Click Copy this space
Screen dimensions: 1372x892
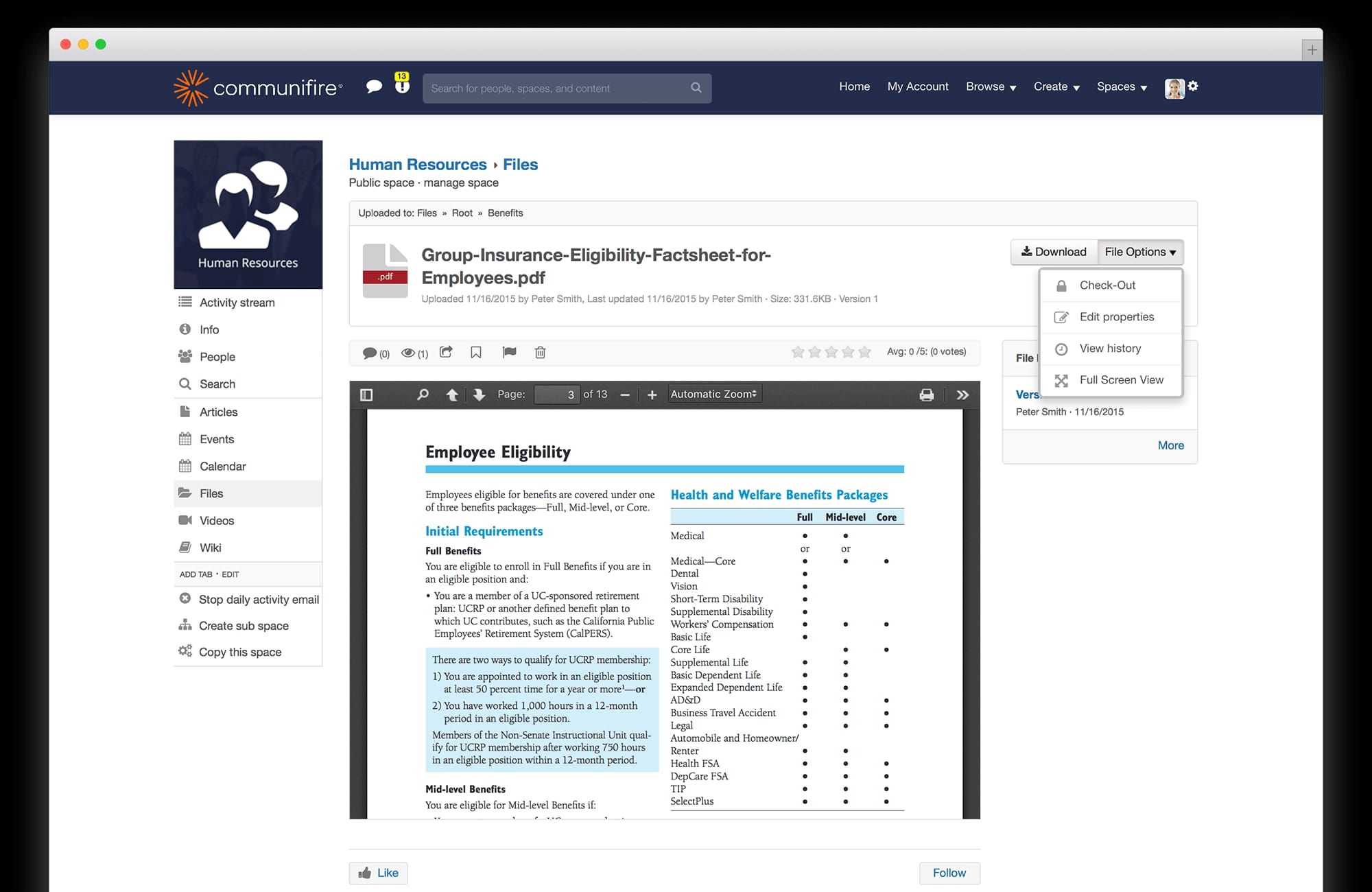[x=230, y=652]
